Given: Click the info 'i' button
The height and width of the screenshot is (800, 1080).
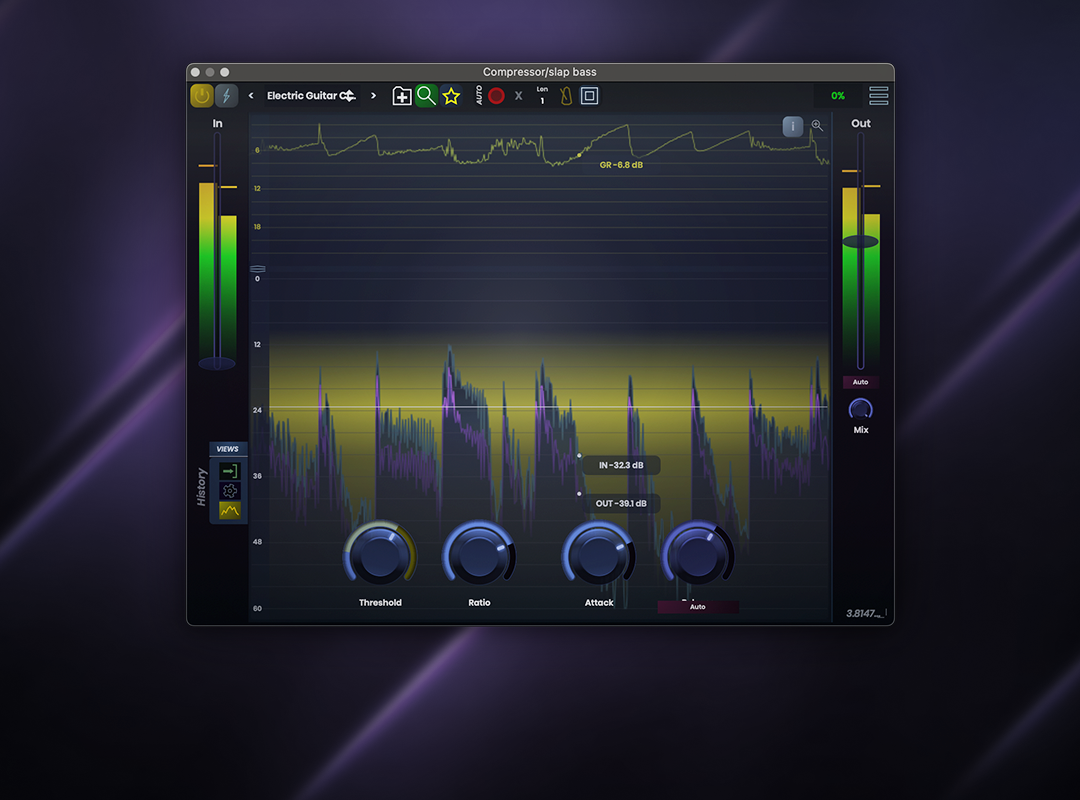Looking at the screenshot, I should click(792, 126).
